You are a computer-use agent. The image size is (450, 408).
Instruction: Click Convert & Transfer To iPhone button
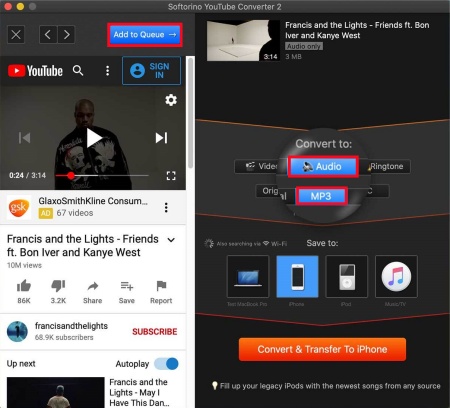[322, 349]
